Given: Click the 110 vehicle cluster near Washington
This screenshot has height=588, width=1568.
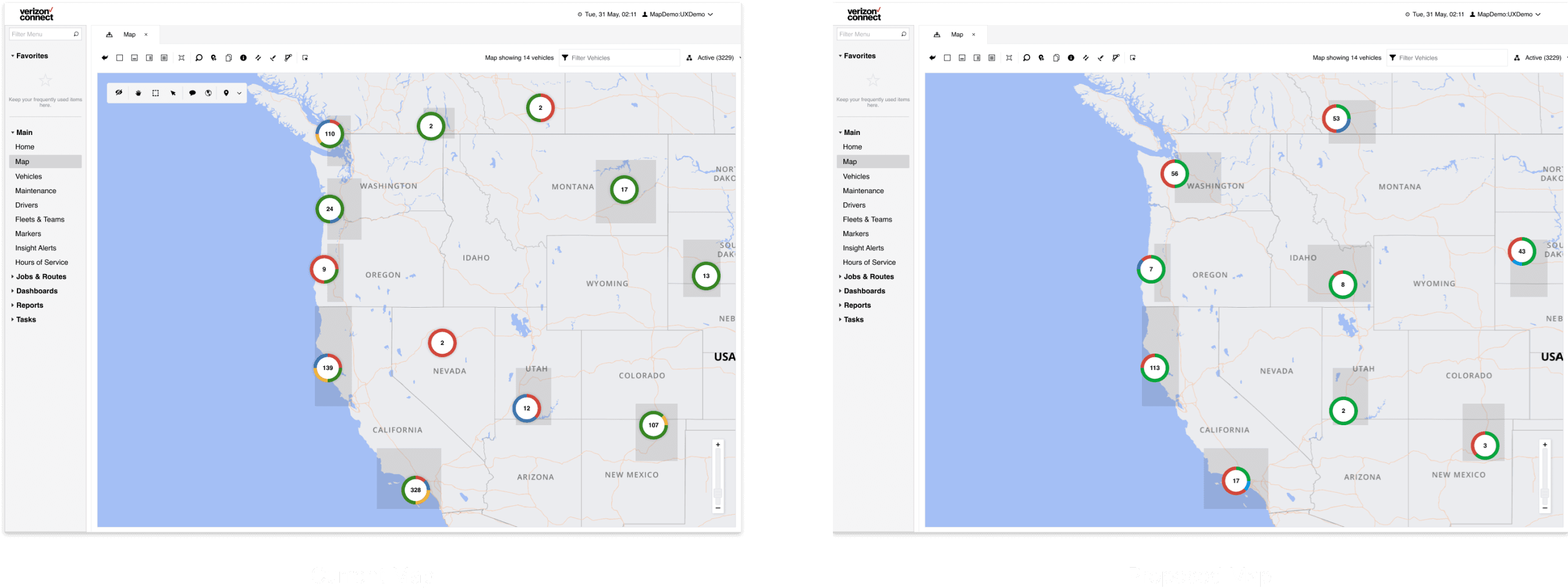Looking at the screenshot, I should click(x=330, y=134).
